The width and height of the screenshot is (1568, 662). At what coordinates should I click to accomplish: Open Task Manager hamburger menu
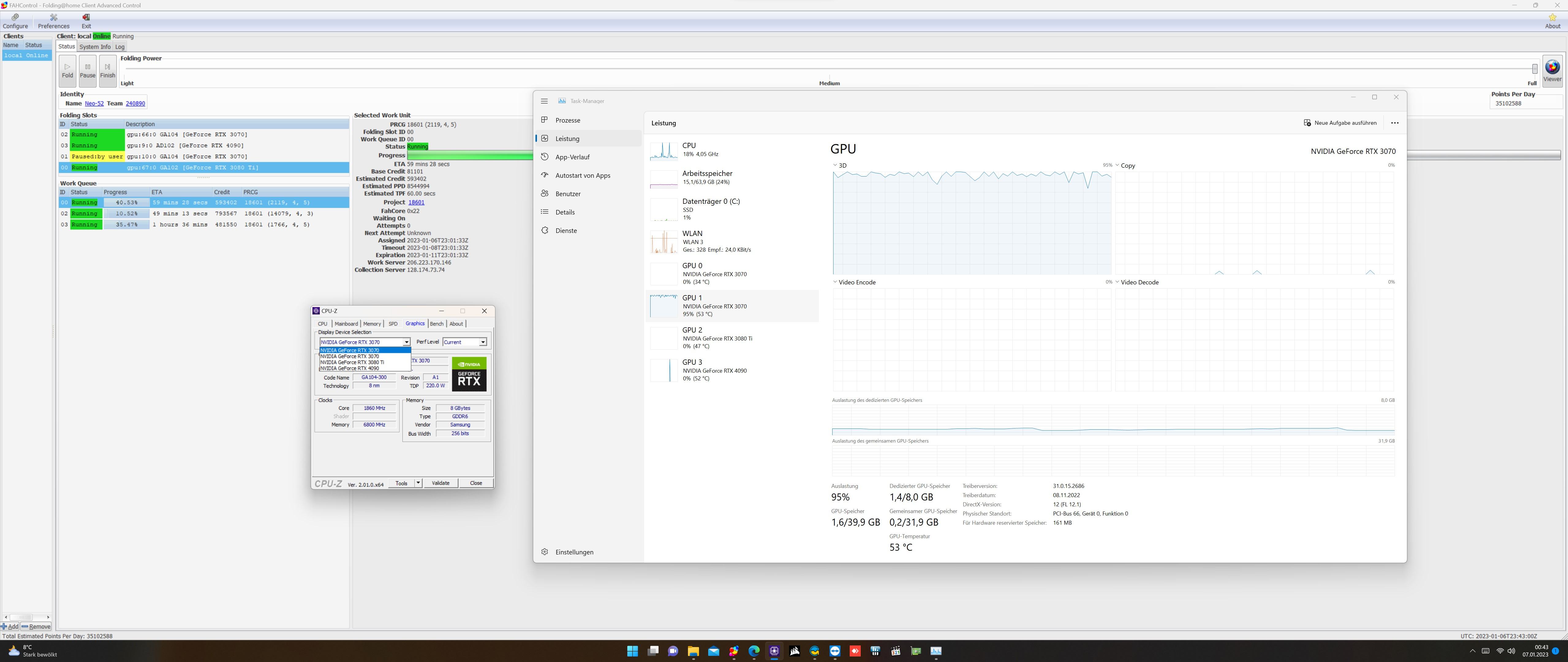[x=544, y=101]
